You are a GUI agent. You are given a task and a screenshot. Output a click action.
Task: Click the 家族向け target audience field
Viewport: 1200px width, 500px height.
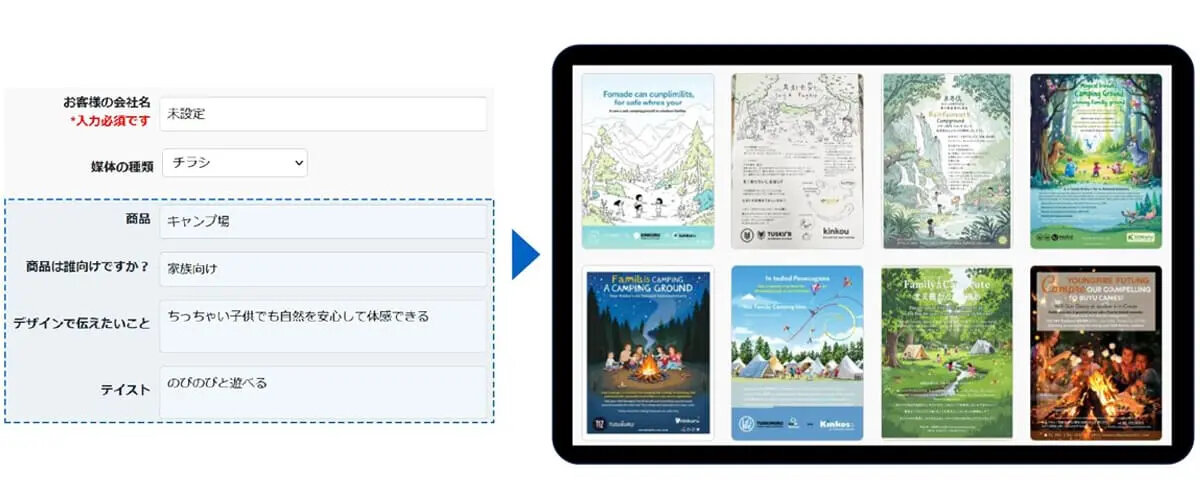tap(323, 269)
